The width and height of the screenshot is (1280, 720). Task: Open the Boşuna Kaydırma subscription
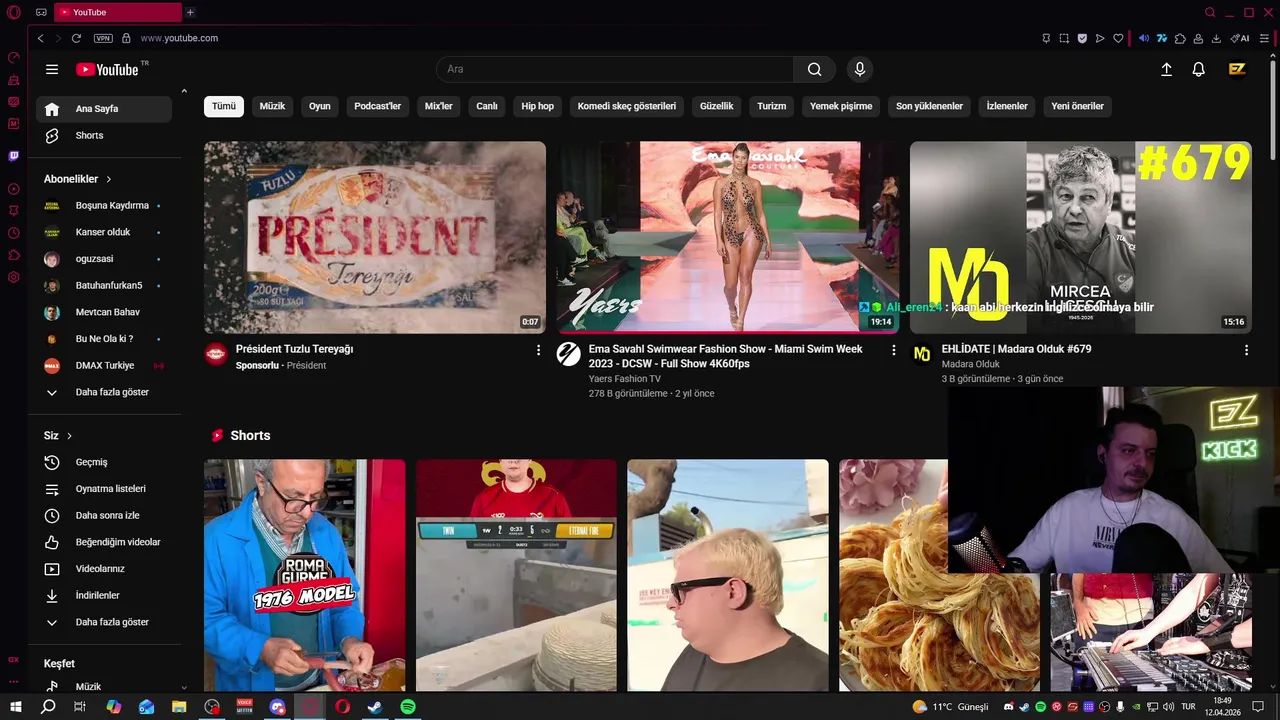[x=104, y=205]
